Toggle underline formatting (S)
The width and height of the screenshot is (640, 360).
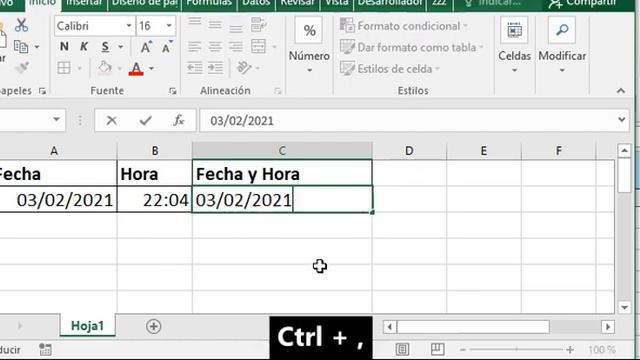tap(105, 47)
